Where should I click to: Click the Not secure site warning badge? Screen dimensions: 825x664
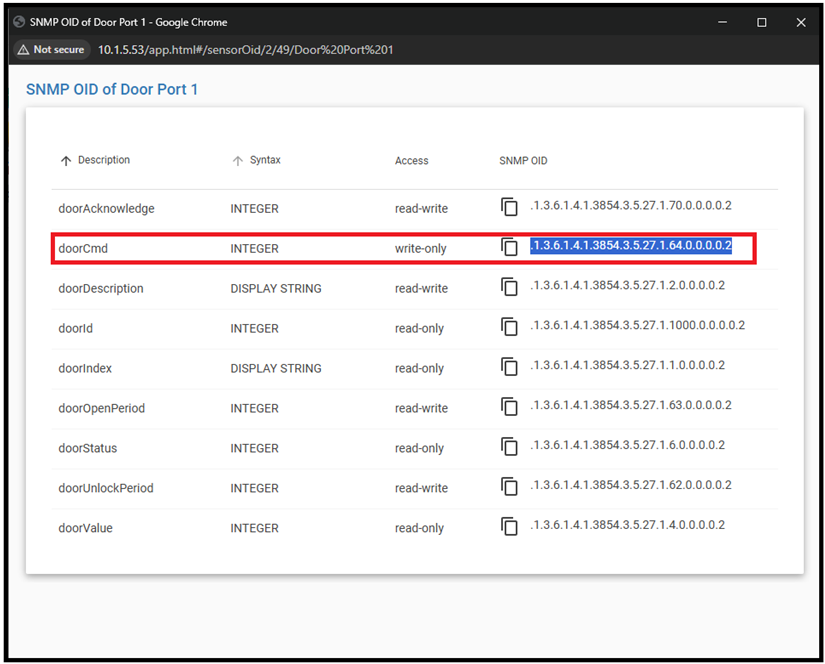(51, 49)
